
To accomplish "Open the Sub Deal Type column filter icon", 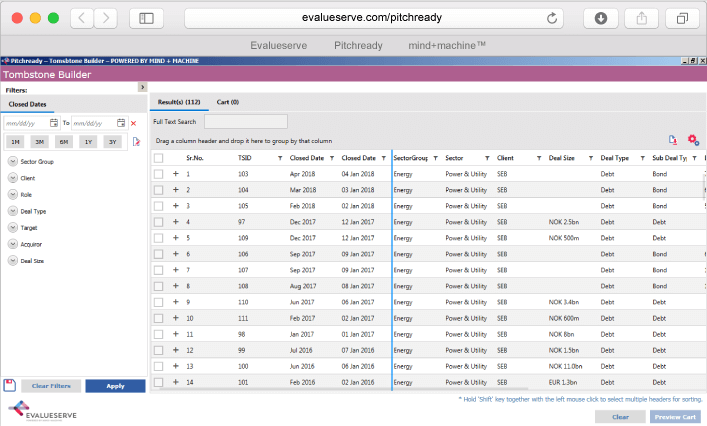I will click(x=694, y=158).
